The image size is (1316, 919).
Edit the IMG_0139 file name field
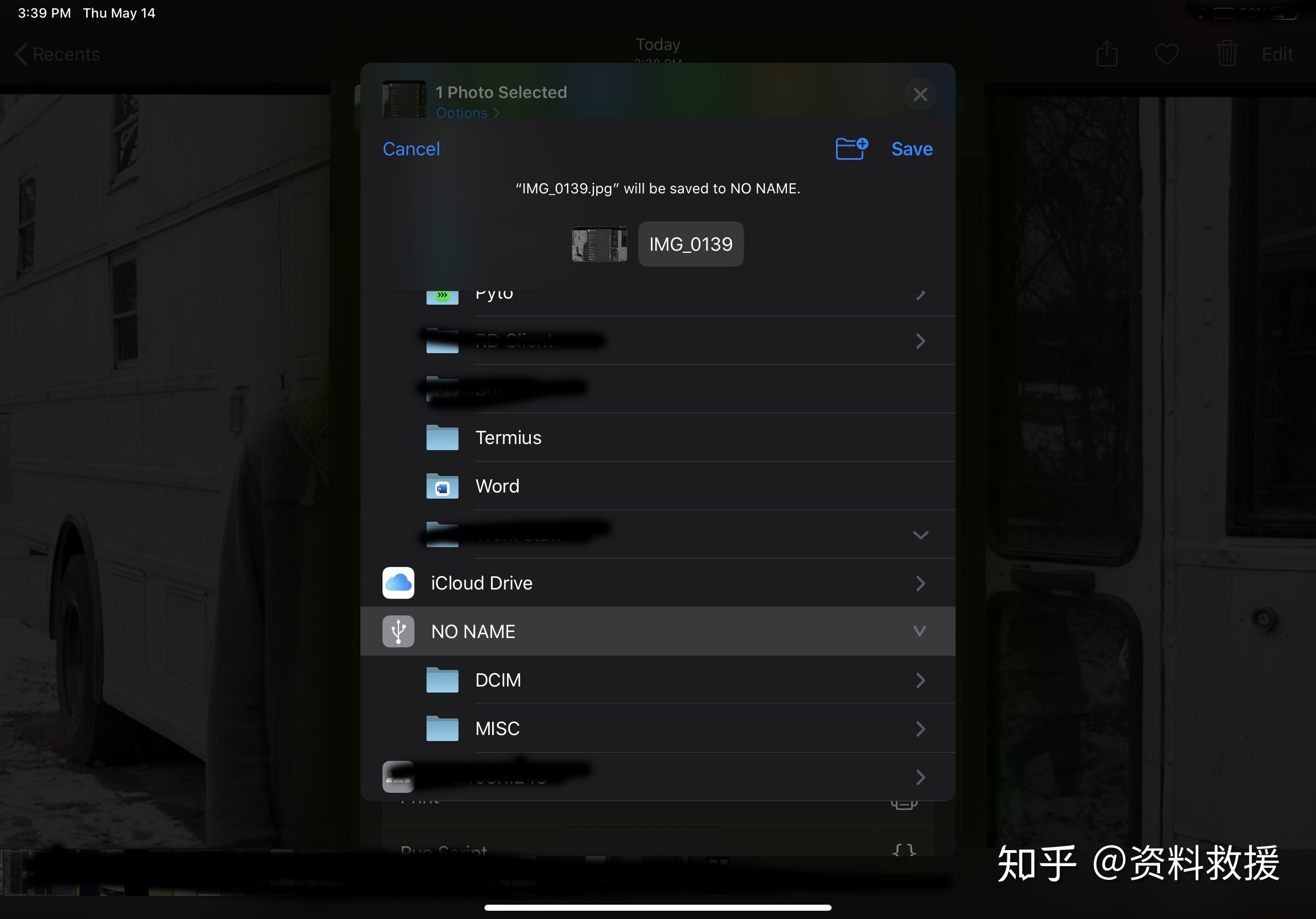[691, 244]
